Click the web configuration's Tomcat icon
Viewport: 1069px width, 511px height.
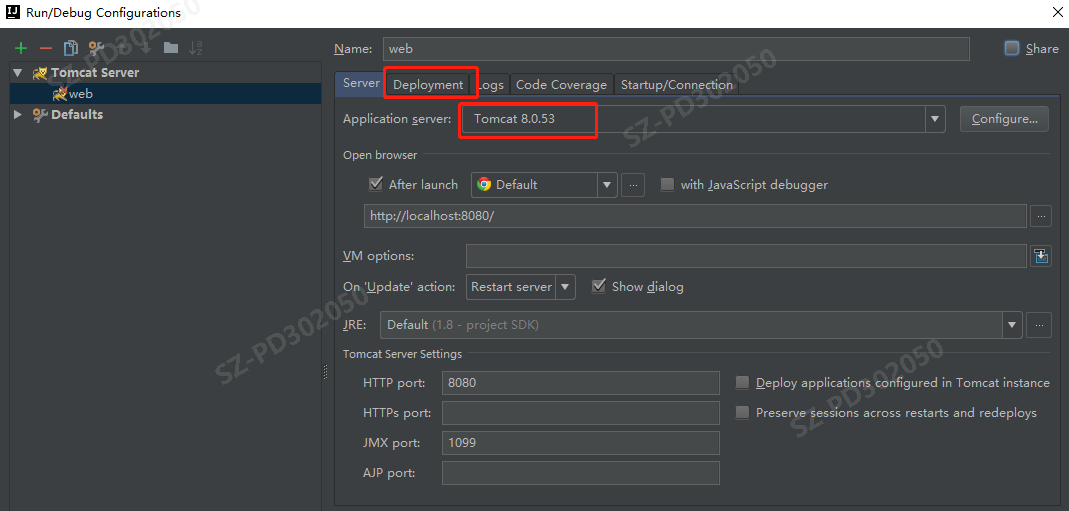[x=60, y=94]
